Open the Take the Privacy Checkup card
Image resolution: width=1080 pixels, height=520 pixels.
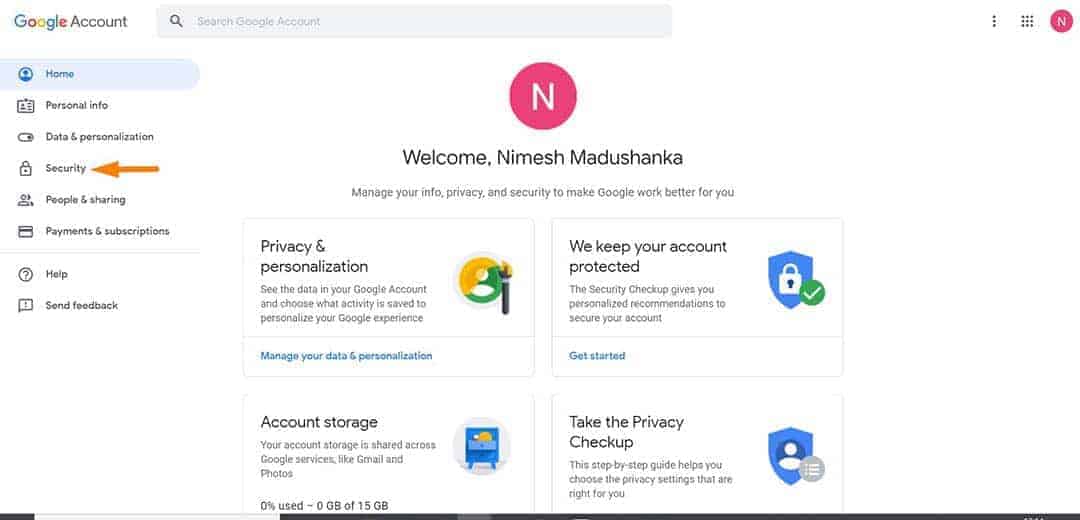[626, 432]
